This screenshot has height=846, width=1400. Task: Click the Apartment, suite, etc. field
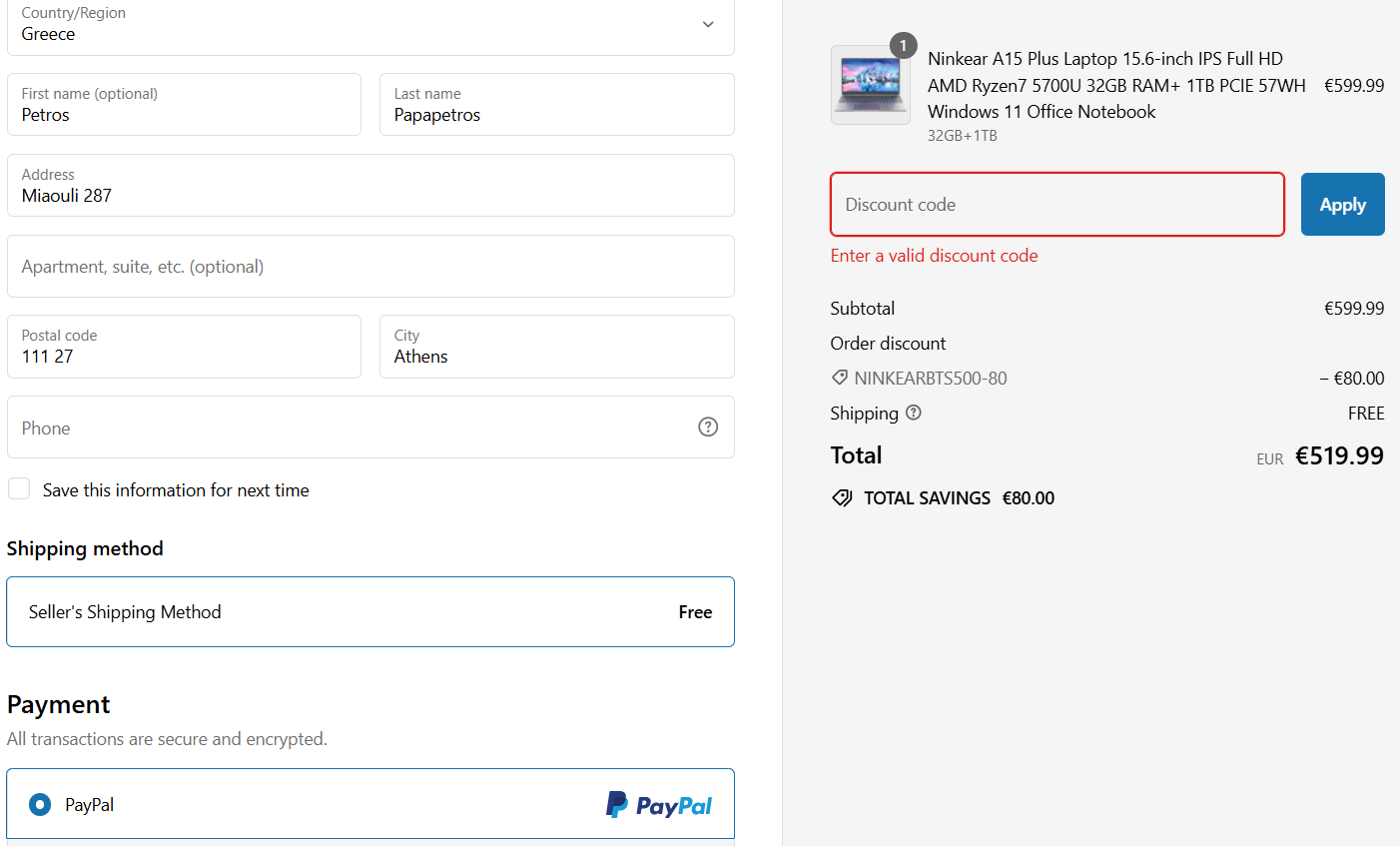tap(370, 267)
